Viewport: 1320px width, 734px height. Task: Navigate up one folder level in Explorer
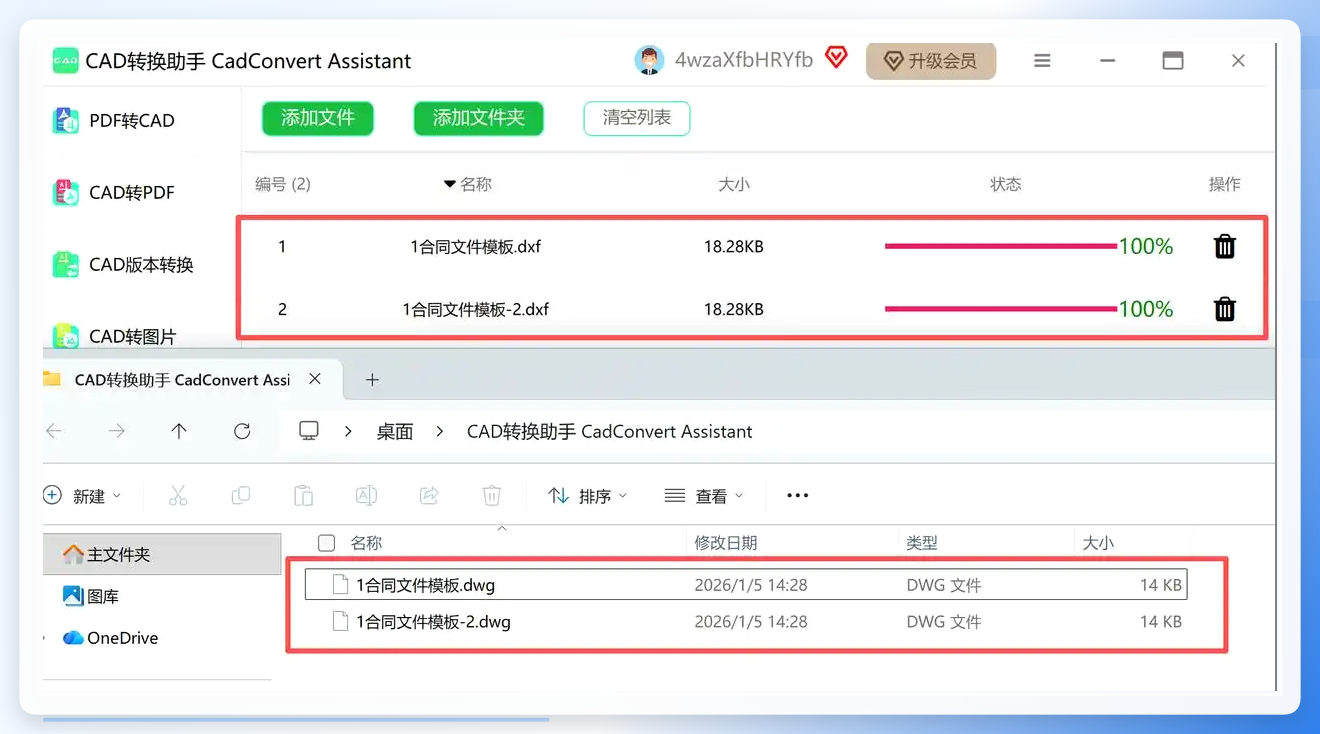(179, 431)
